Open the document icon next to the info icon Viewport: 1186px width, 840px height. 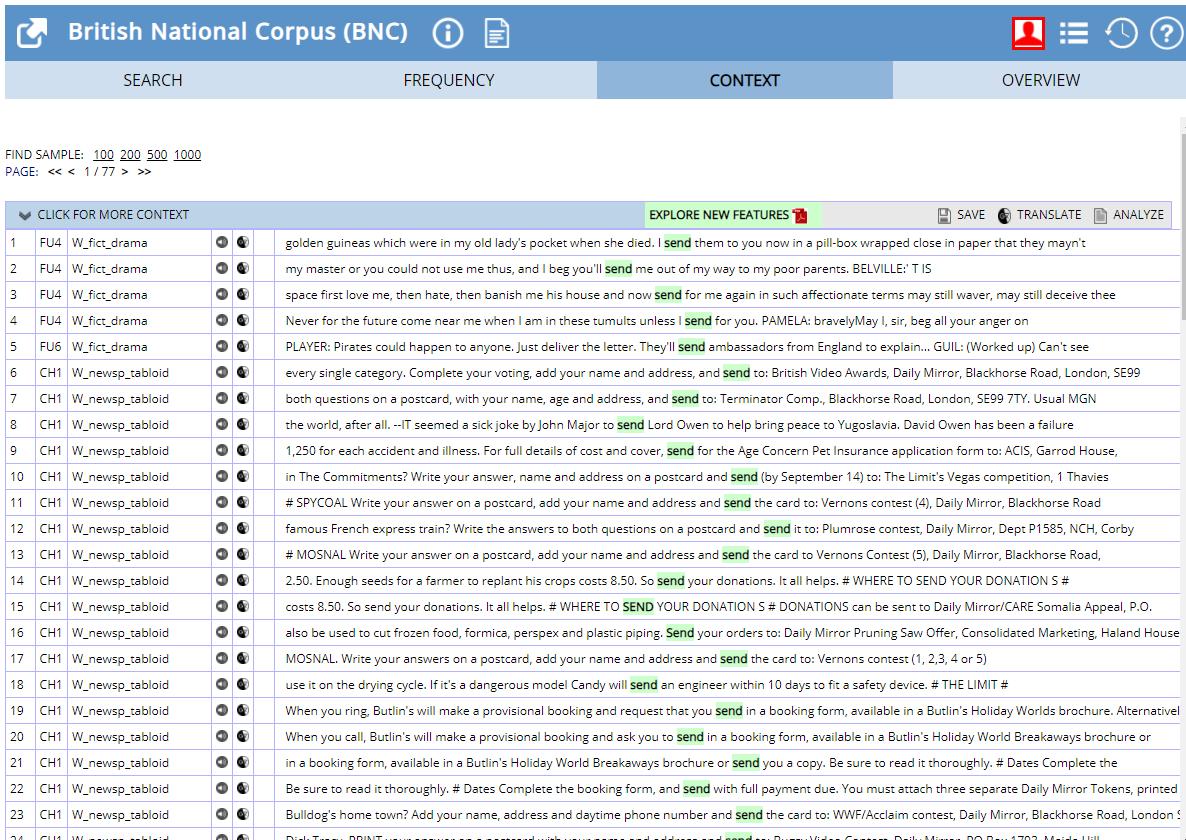pyautogui.click(x=497, y=33)
